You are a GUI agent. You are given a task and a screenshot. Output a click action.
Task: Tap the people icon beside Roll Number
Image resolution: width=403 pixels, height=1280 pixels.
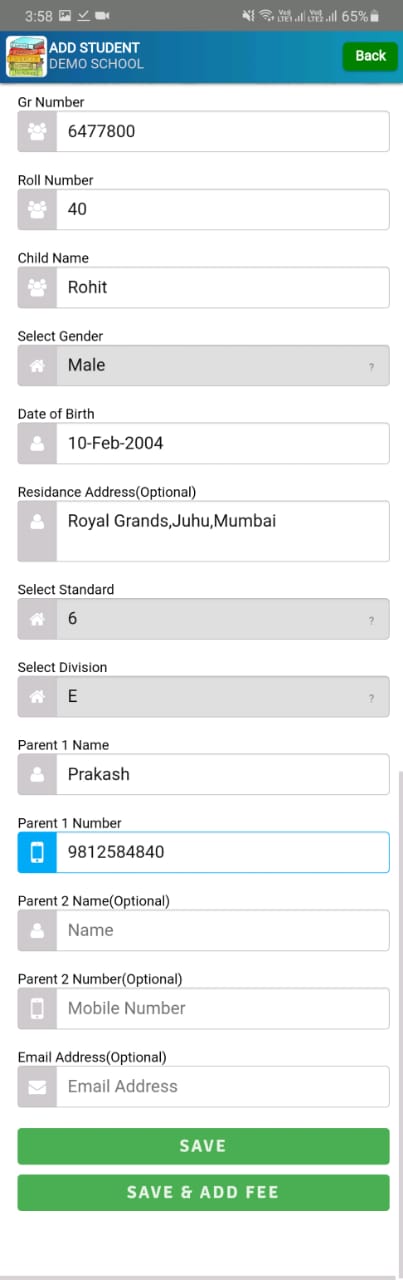pyautogui.click(x=37, y=209)
